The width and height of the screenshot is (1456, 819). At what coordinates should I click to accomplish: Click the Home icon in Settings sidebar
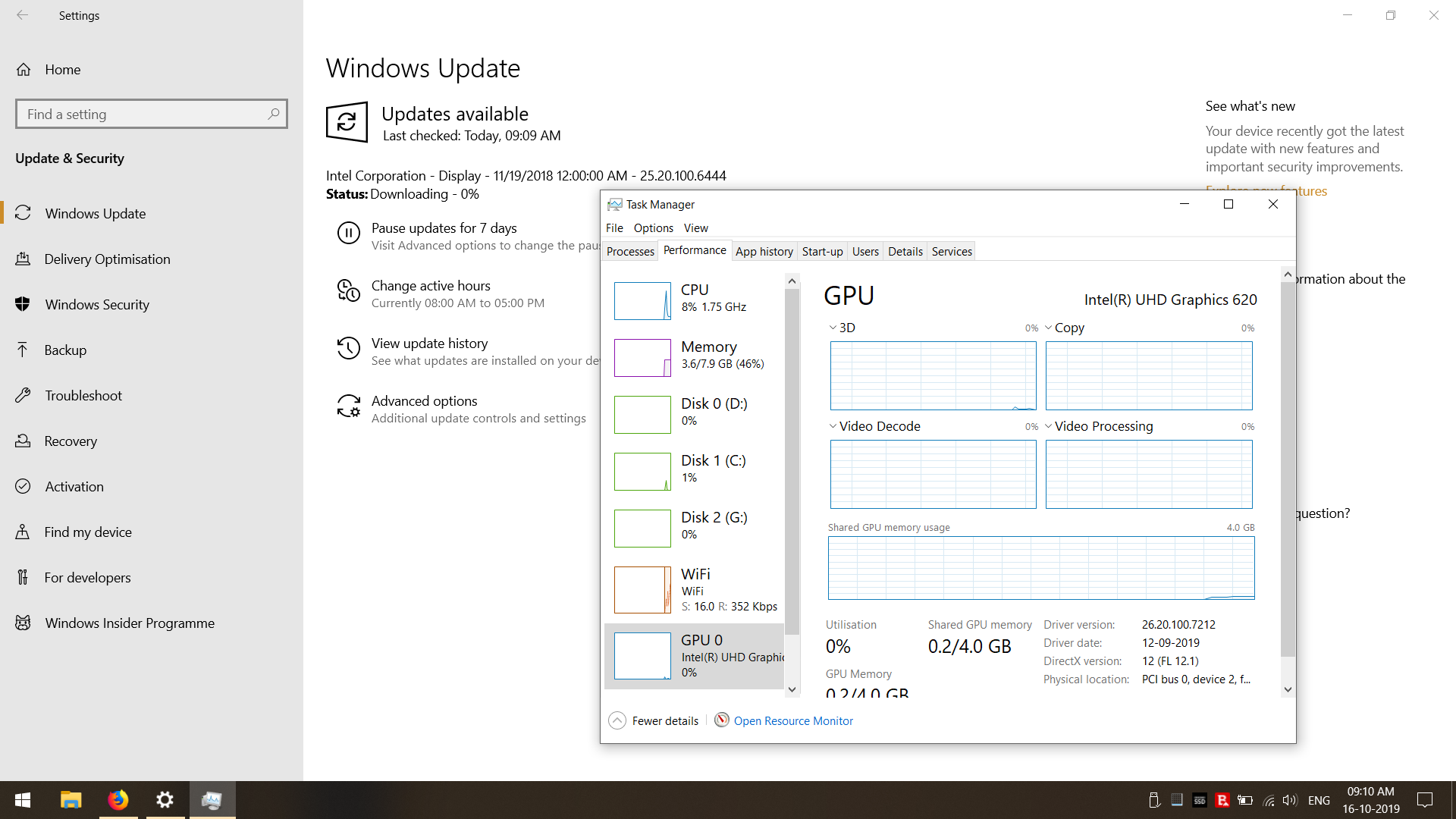click(24, 70)
